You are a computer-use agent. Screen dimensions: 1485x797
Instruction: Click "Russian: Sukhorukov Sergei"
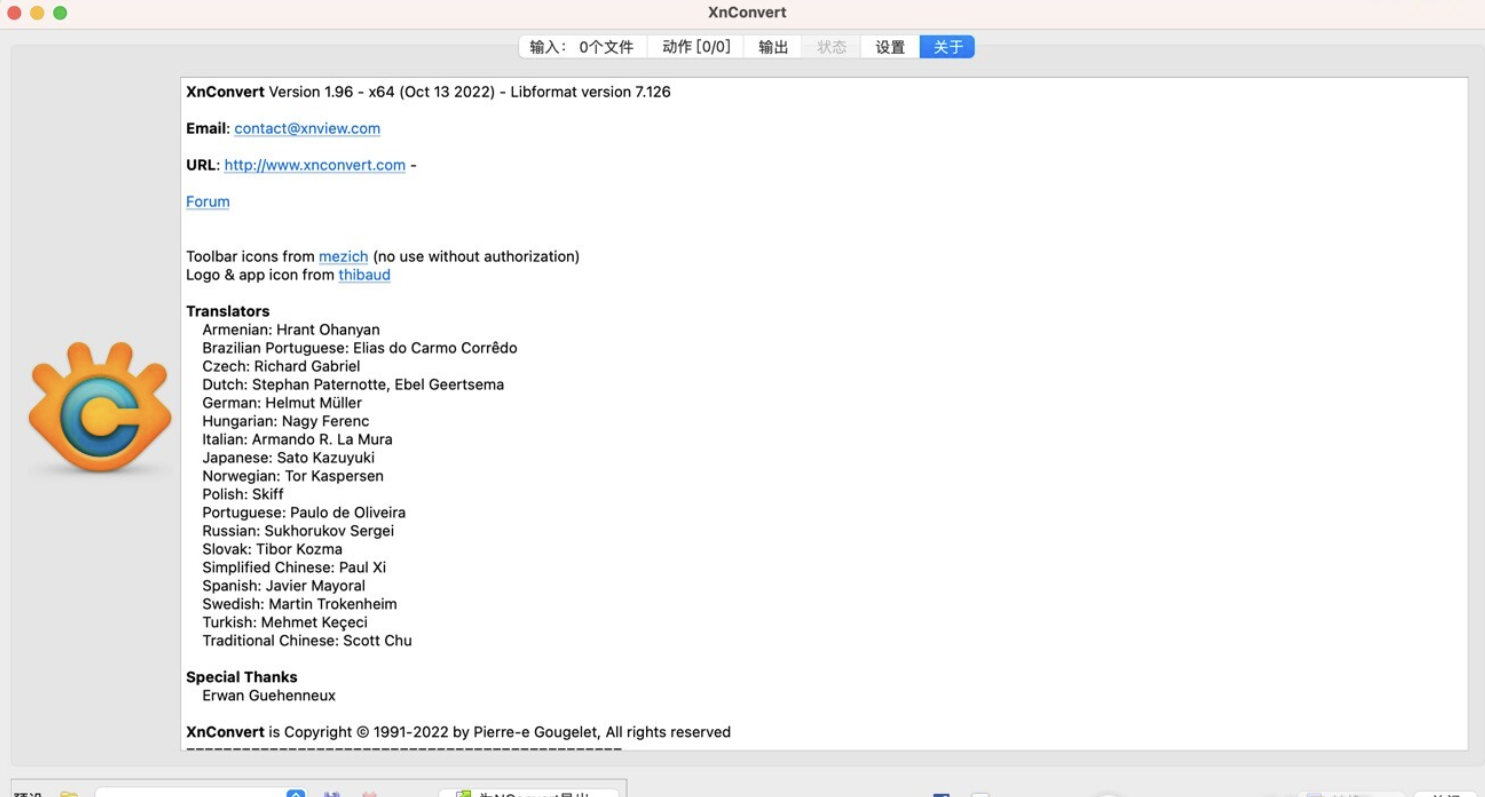click(298, 531)
